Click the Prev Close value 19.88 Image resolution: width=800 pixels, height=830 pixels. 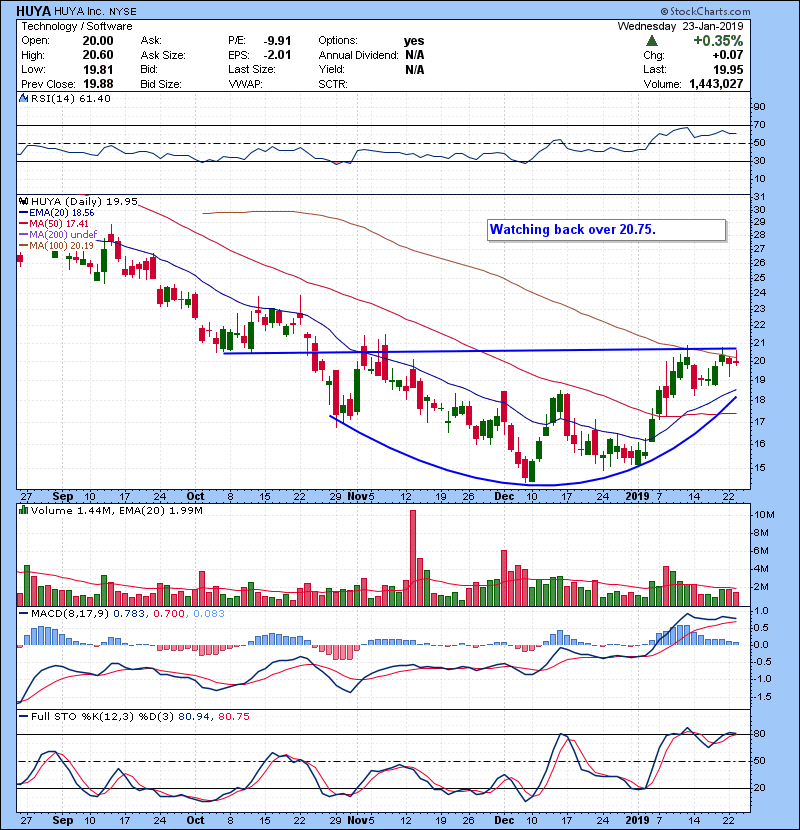98,84
